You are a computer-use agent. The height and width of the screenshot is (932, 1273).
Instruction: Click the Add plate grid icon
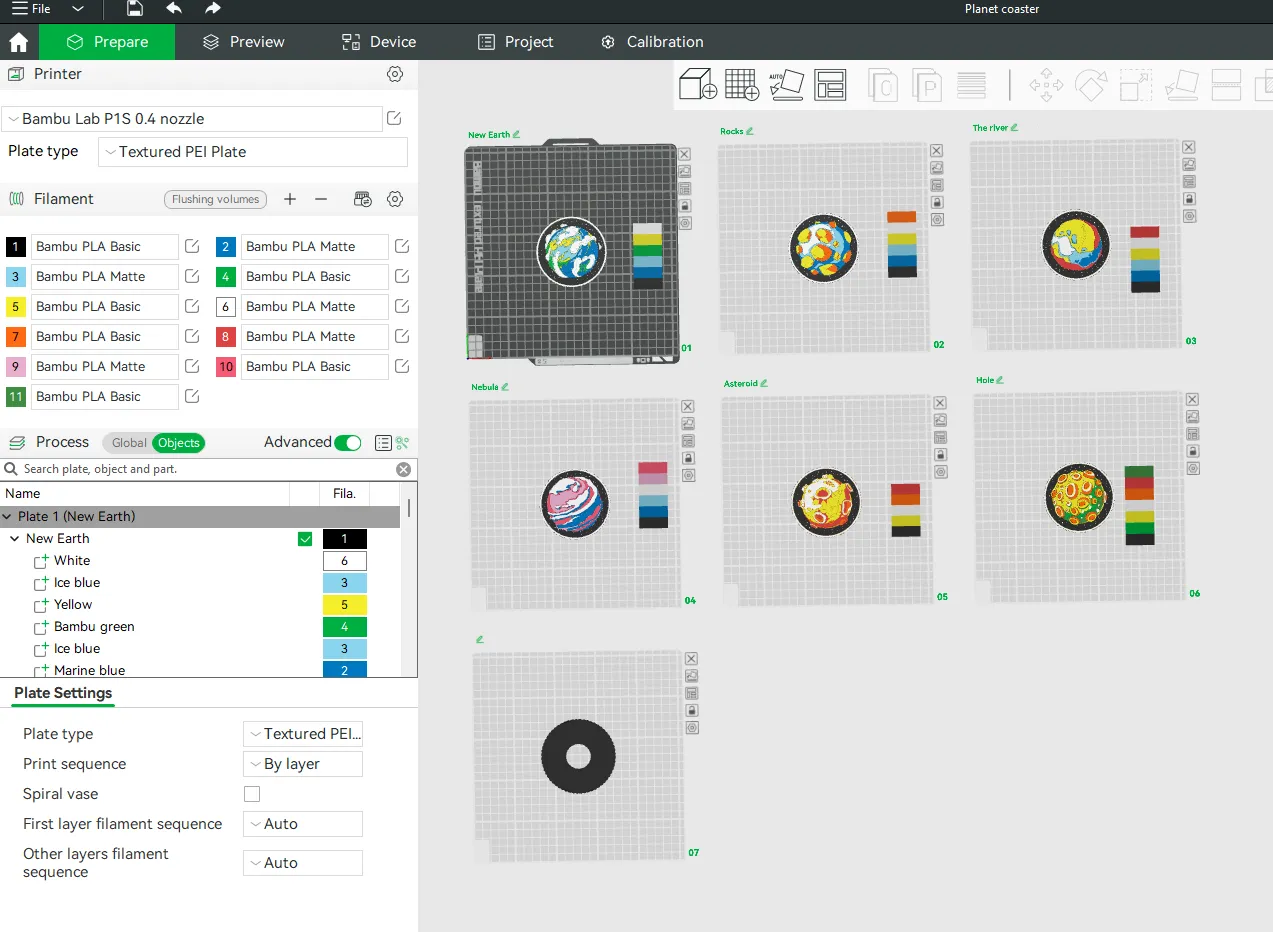point(742,85)
